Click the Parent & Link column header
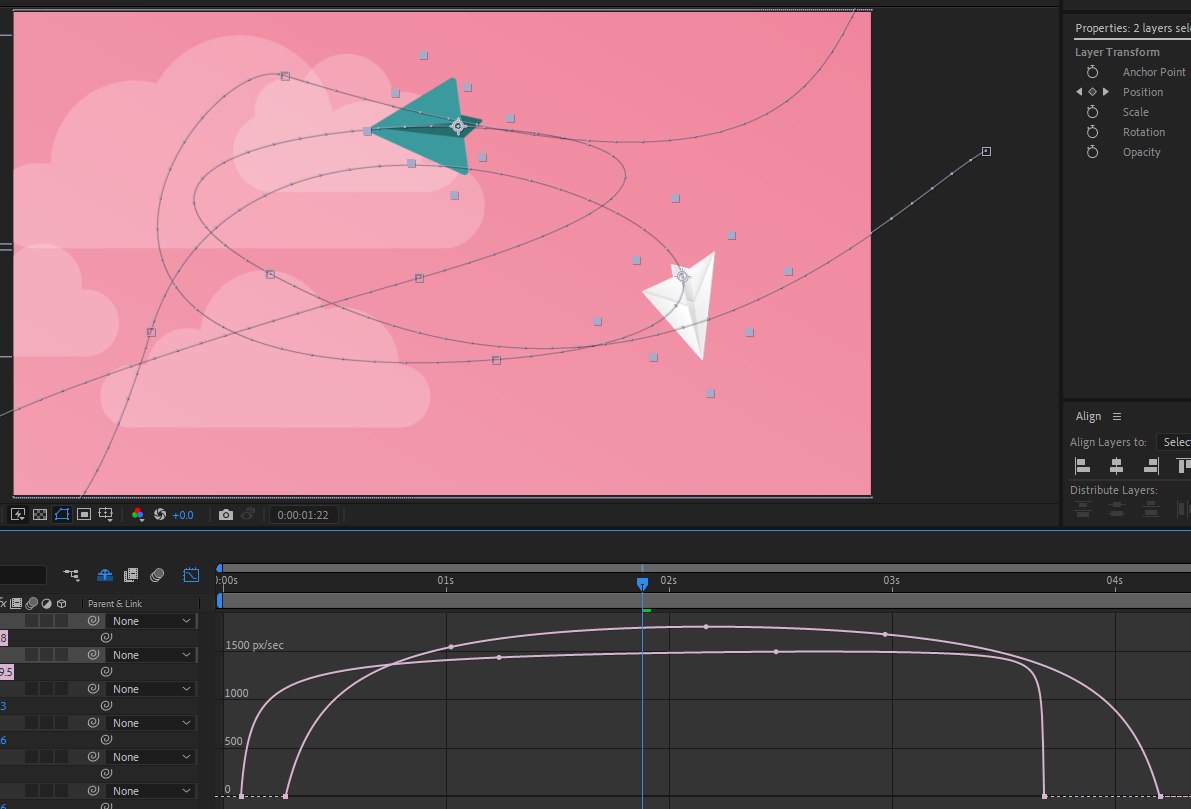This screenshot has height=809, width=1191. 115,604
